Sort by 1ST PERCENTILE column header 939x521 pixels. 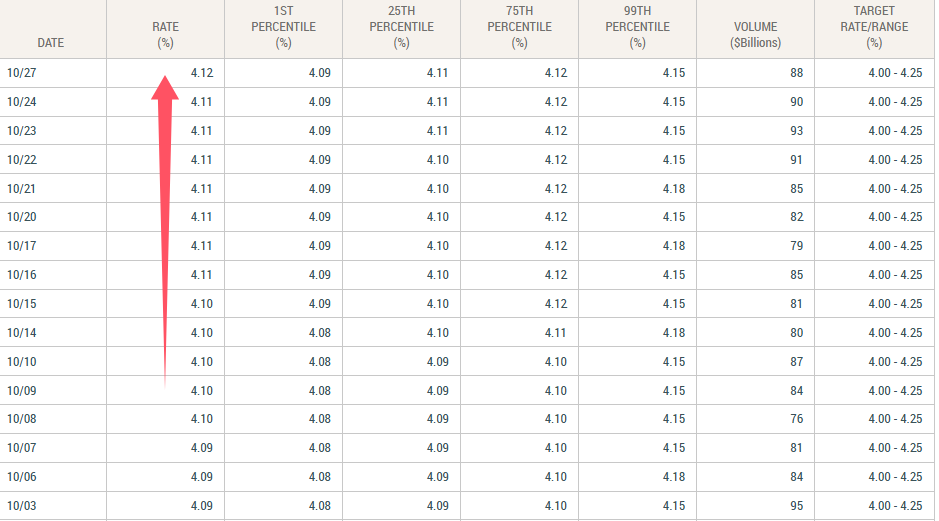pos(283,28)
